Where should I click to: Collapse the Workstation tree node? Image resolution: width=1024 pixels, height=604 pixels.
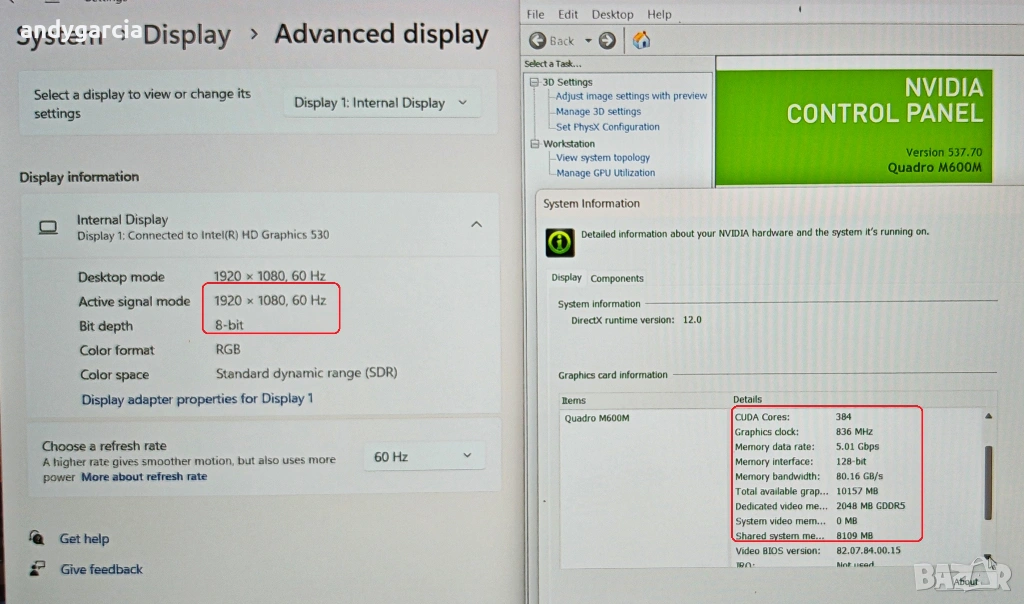[x=535, y=144]
